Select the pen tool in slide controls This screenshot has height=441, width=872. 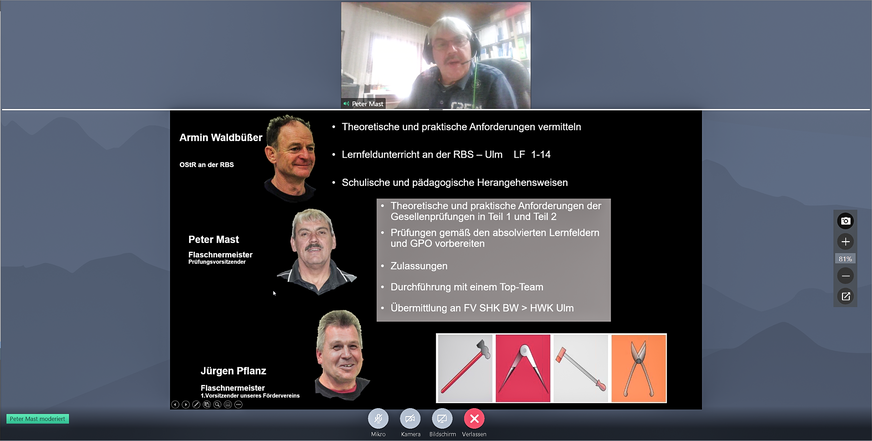196,404
